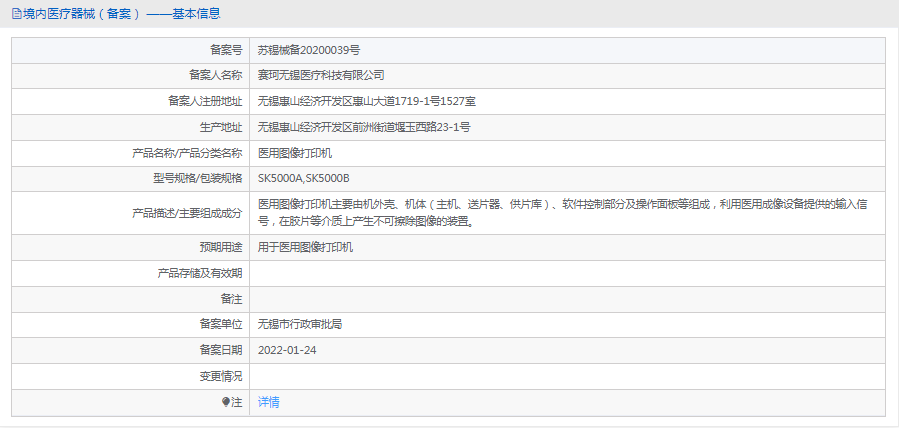Image resolution: width=899 pixels, height=428 pixels.
Task: Select the page title 境内医疗器械（备案）——基本信息
Action: (122, 14)
